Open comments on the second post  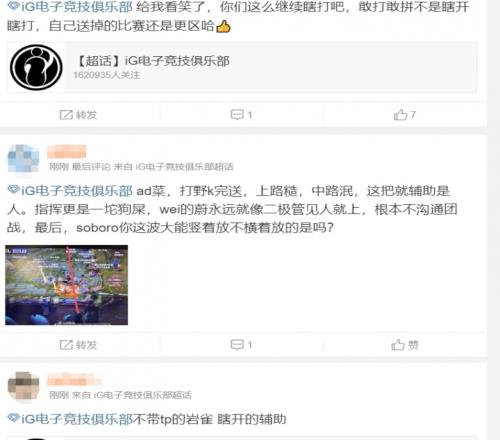point(241,345)
